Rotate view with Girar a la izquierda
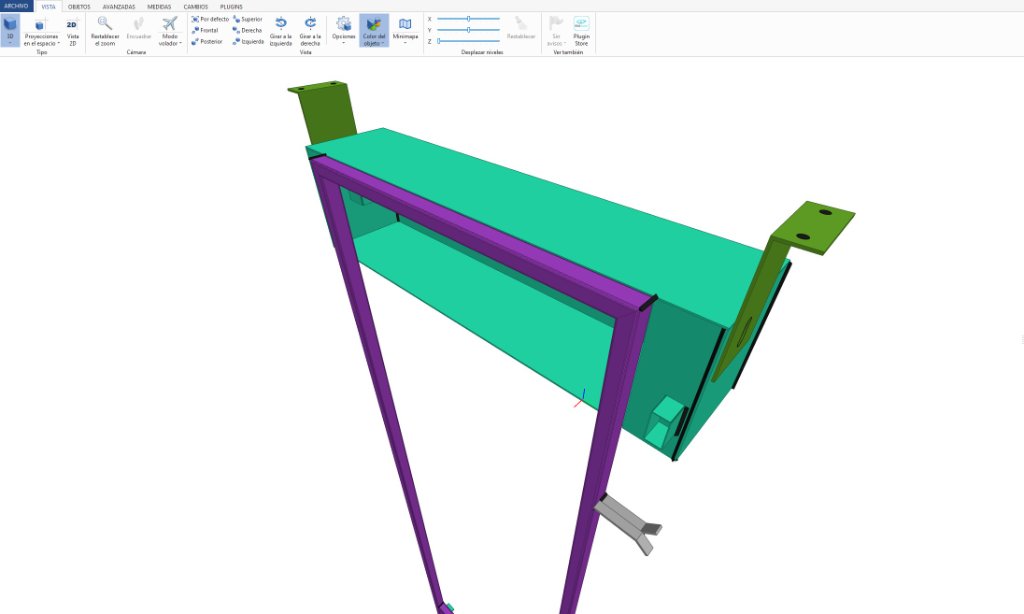1024x614 pixels. pos(281,31)
